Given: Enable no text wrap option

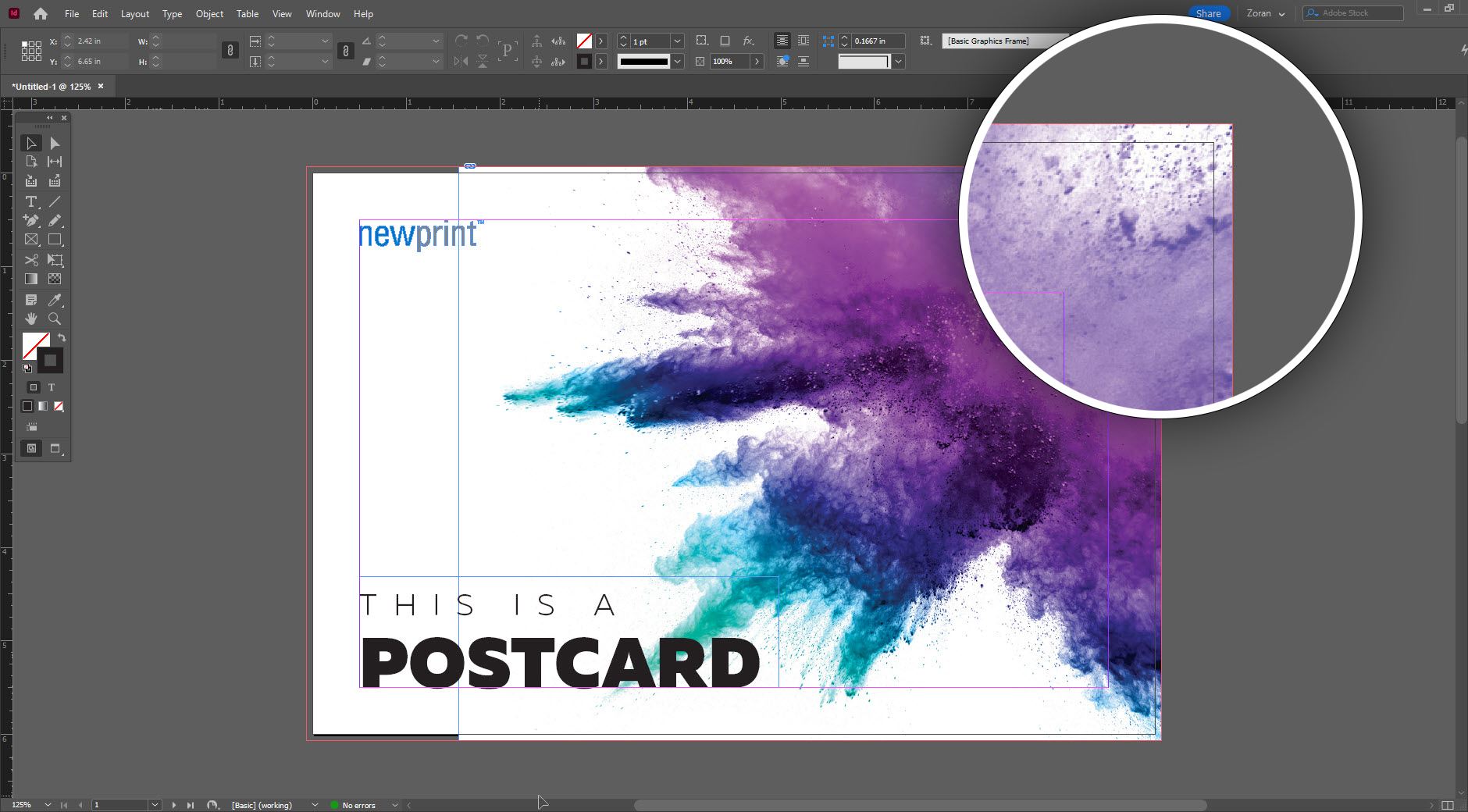Looking at the screenshot, I should [x=782, y=41].
